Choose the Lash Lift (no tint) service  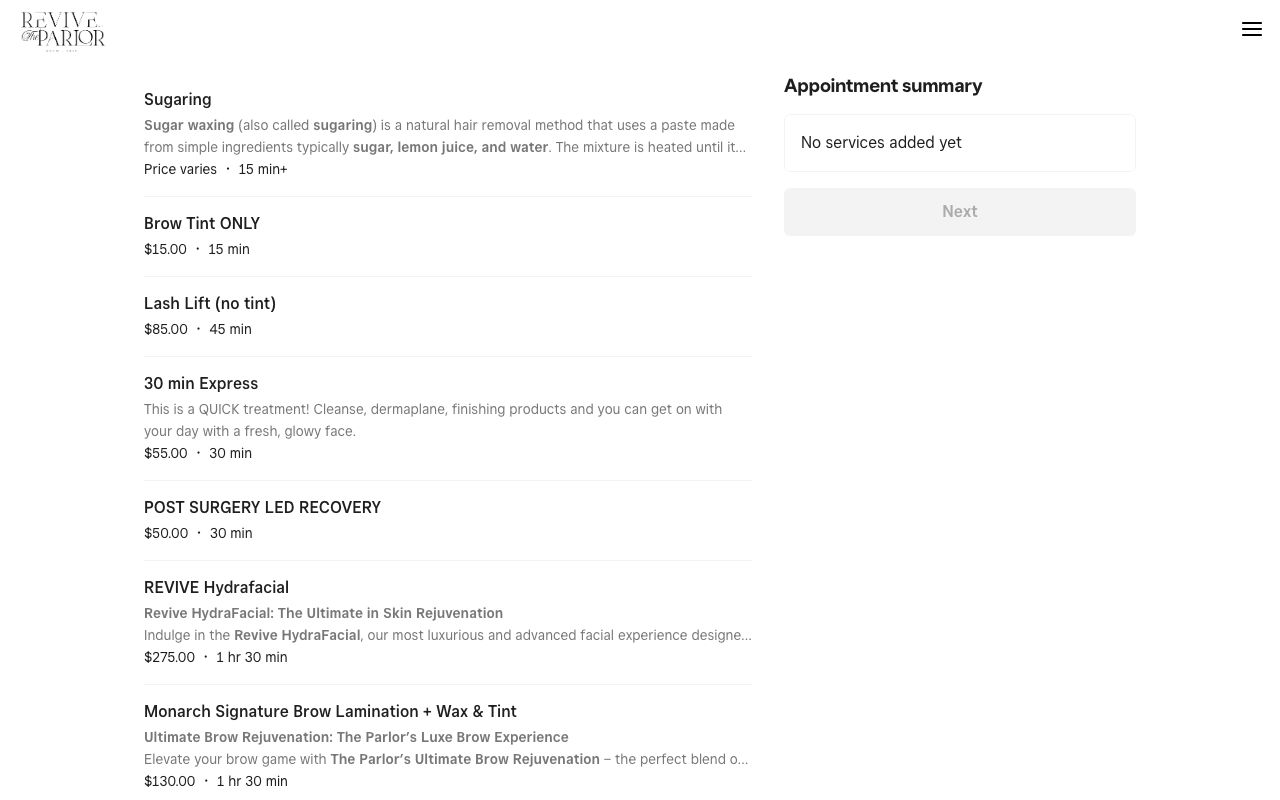pos(210,304)
